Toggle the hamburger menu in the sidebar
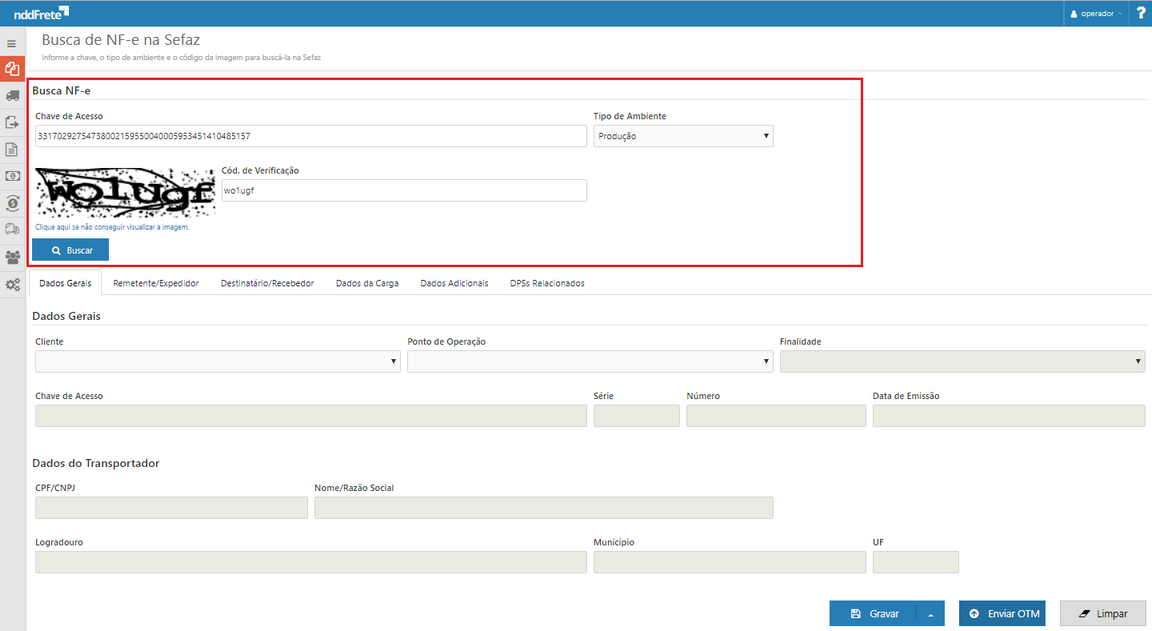The width and height of the screenshot is (1152, 631). 12,44
